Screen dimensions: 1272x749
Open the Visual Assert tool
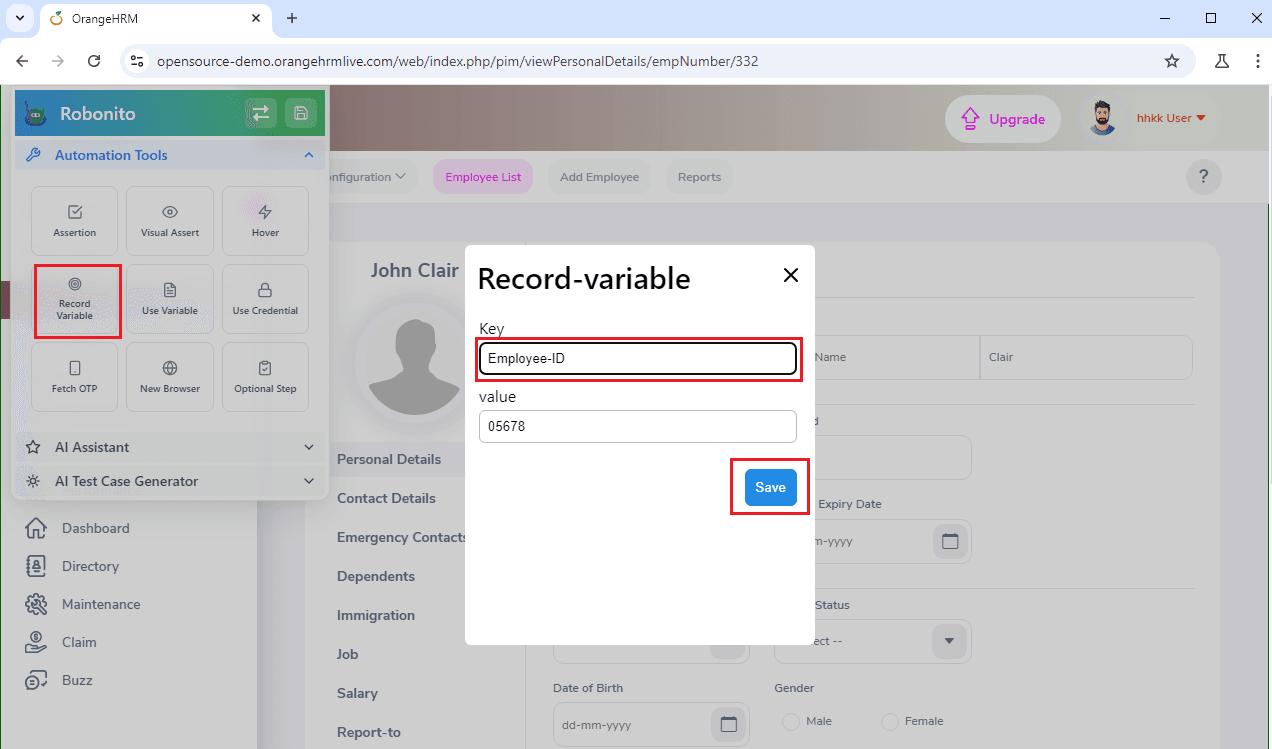pyautogui.click(x=169, y=220)
